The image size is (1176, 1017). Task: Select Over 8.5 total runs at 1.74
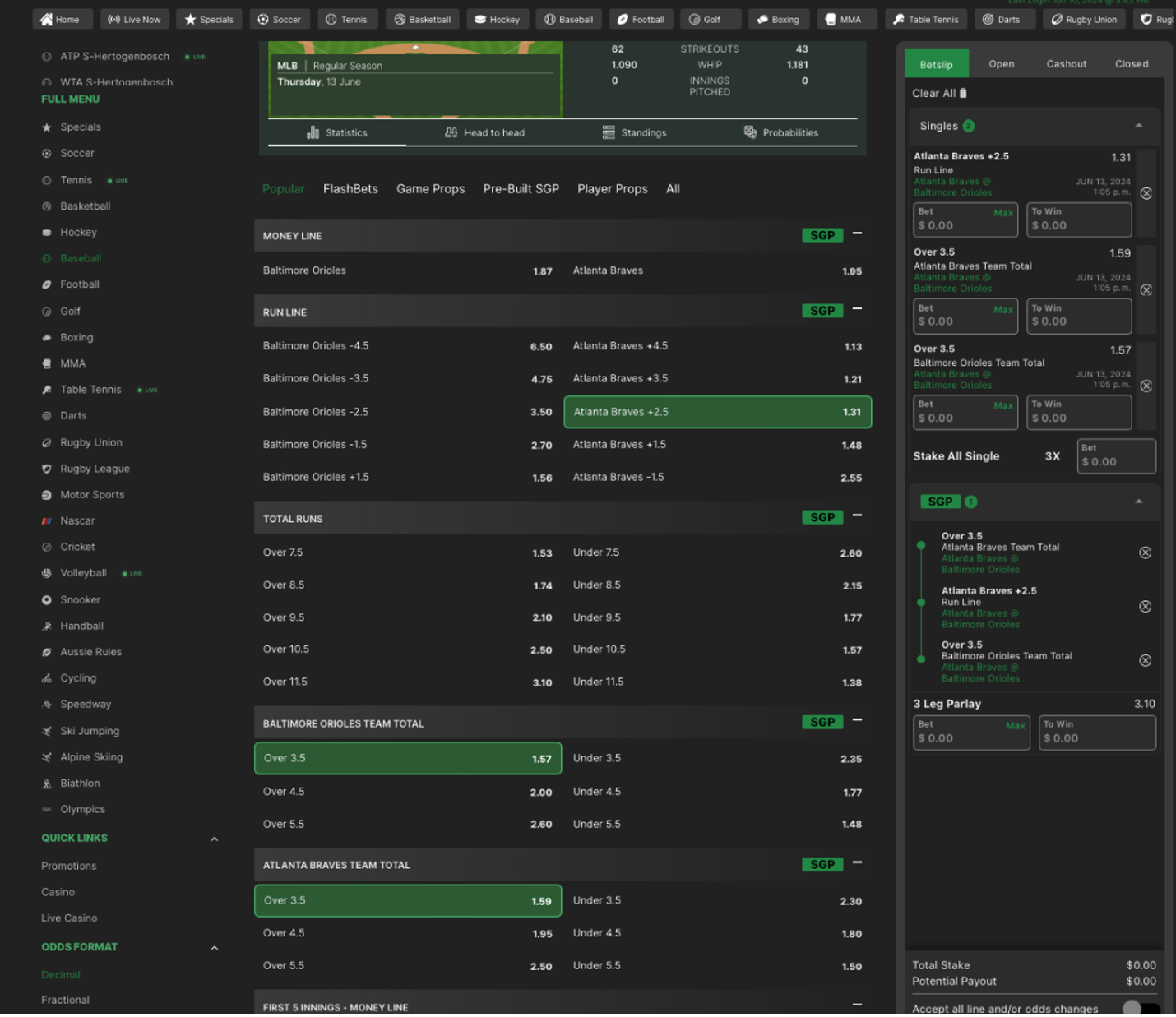pos(408,585)
